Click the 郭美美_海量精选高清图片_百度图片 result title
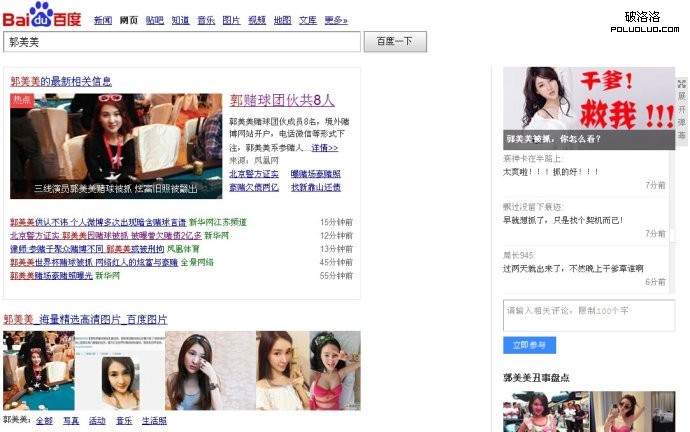 click(x=86, y=319)
